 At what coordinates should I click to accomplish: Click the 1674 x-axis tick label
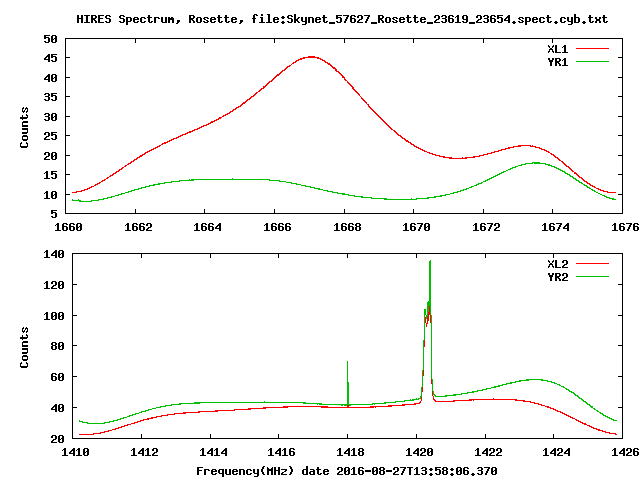point(555,227)
